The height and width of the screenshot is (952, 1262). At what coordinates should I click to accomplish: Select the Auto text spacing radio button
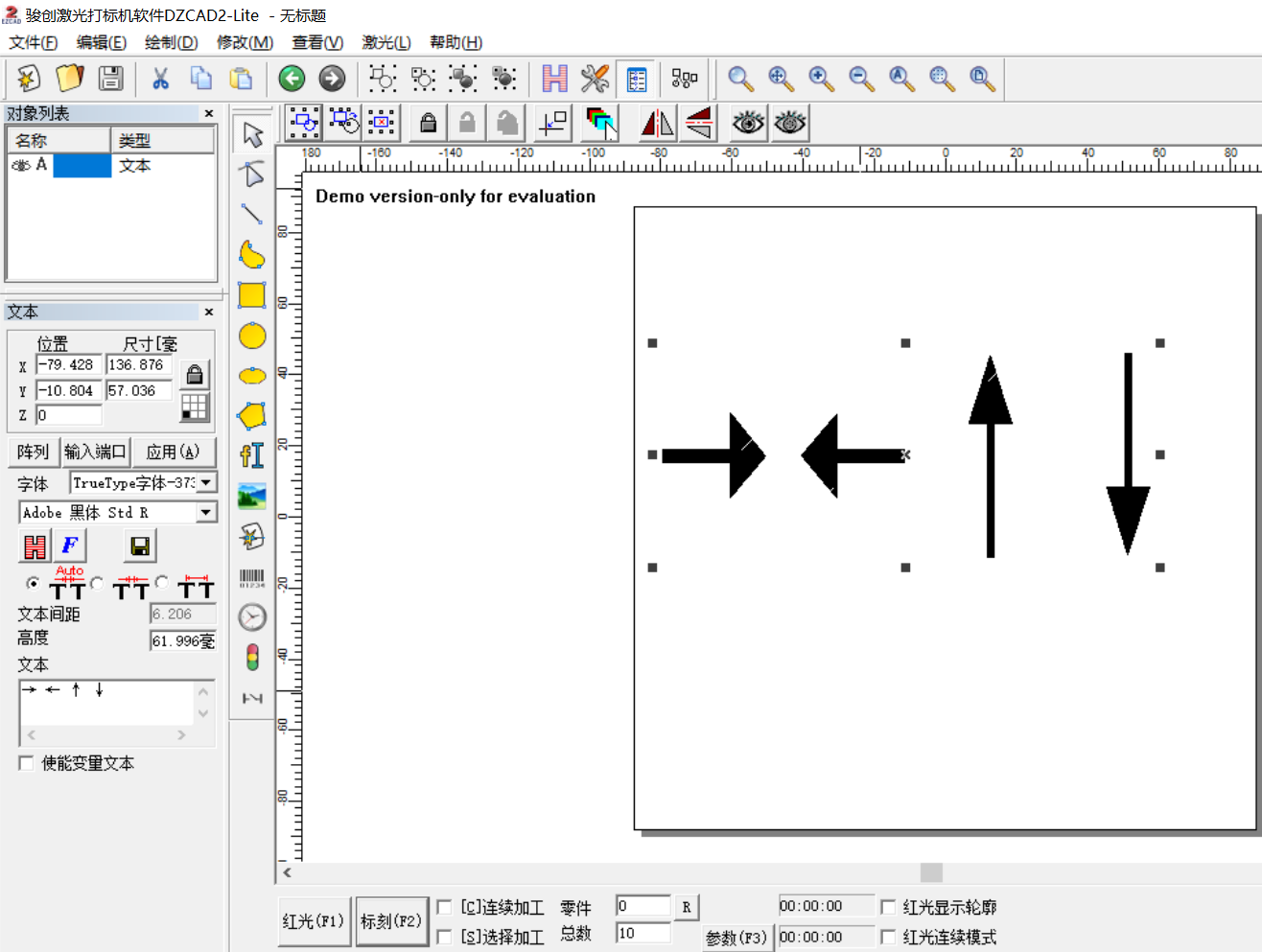[x=34, y=583]
